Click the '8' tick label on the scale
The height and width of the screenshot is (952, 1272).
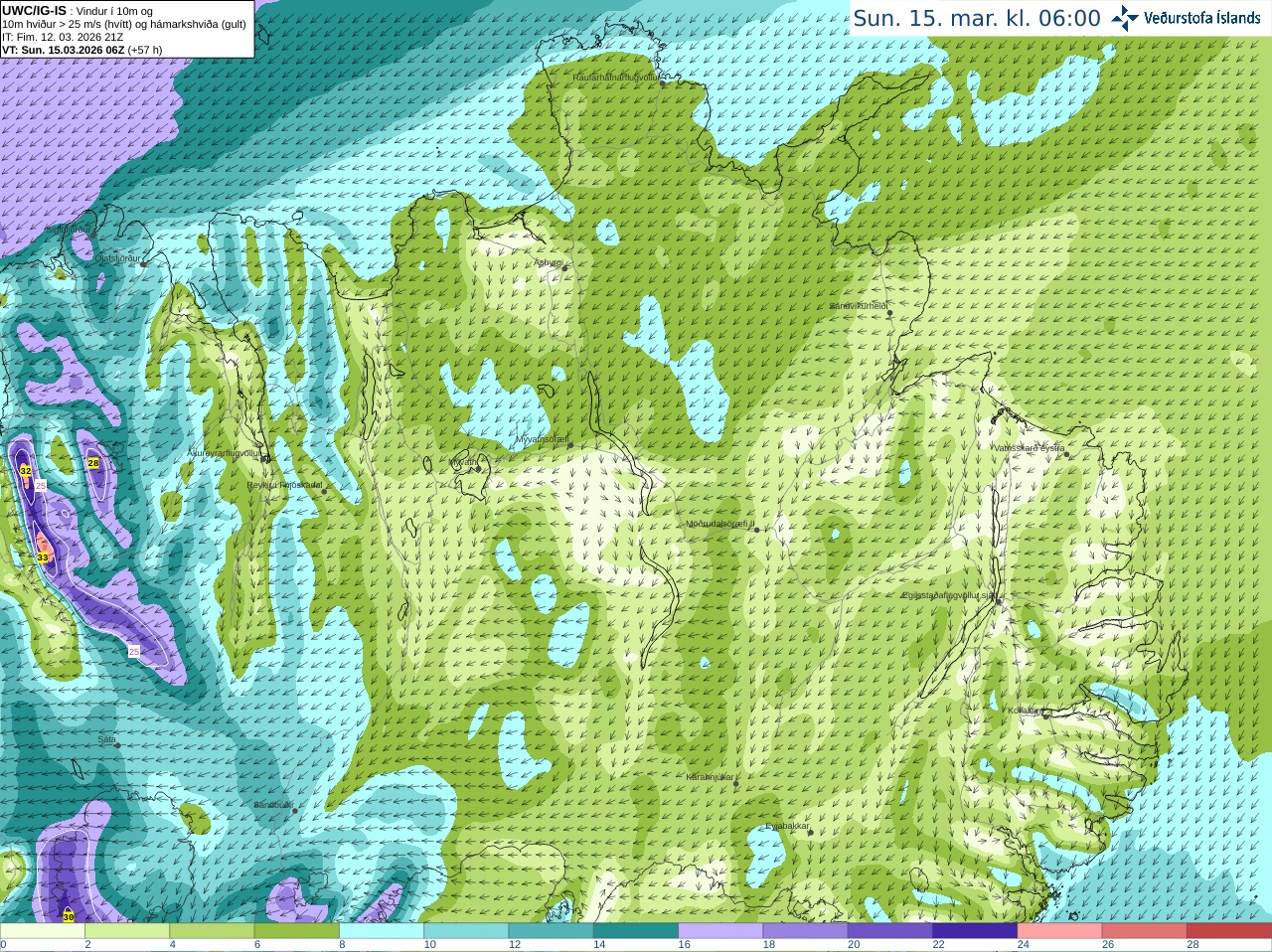pos(342,945)
